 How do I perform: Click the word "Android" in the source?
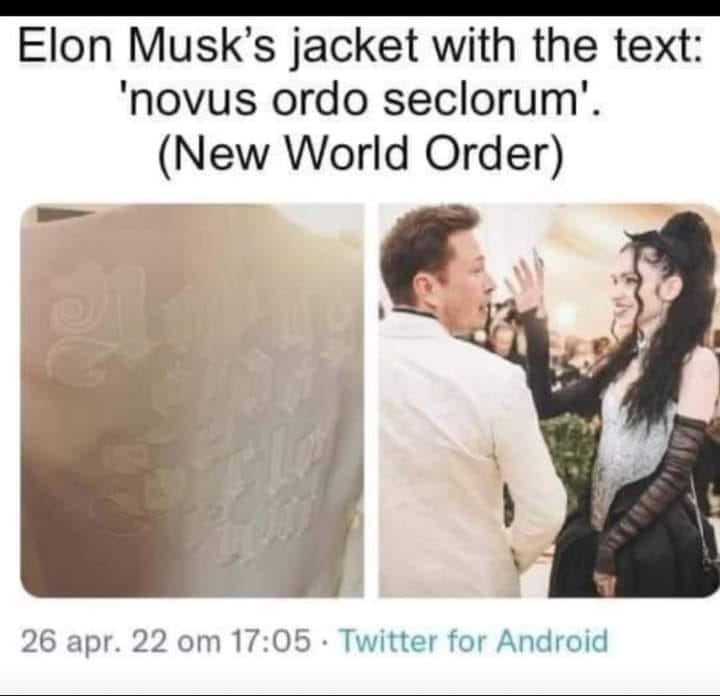click(552, 641)
